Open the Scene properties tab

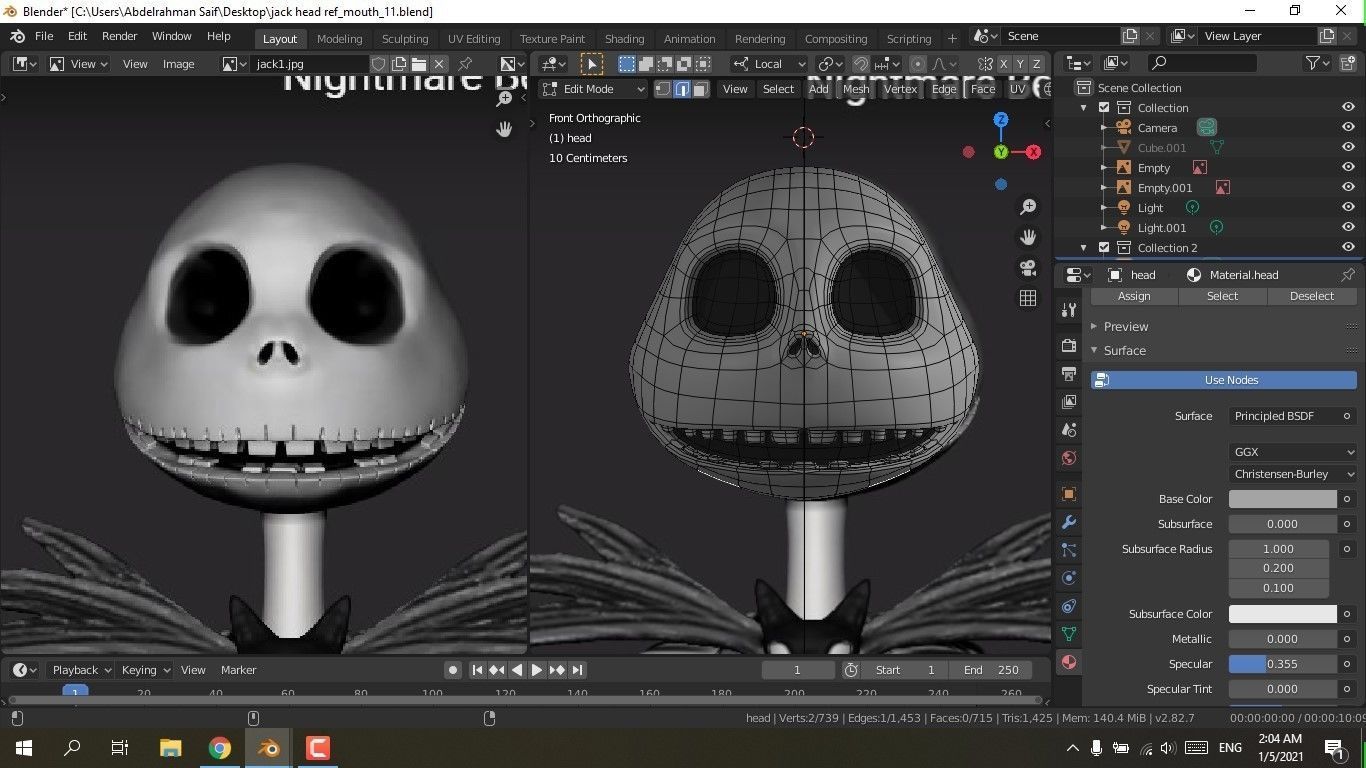[1069, 430]
